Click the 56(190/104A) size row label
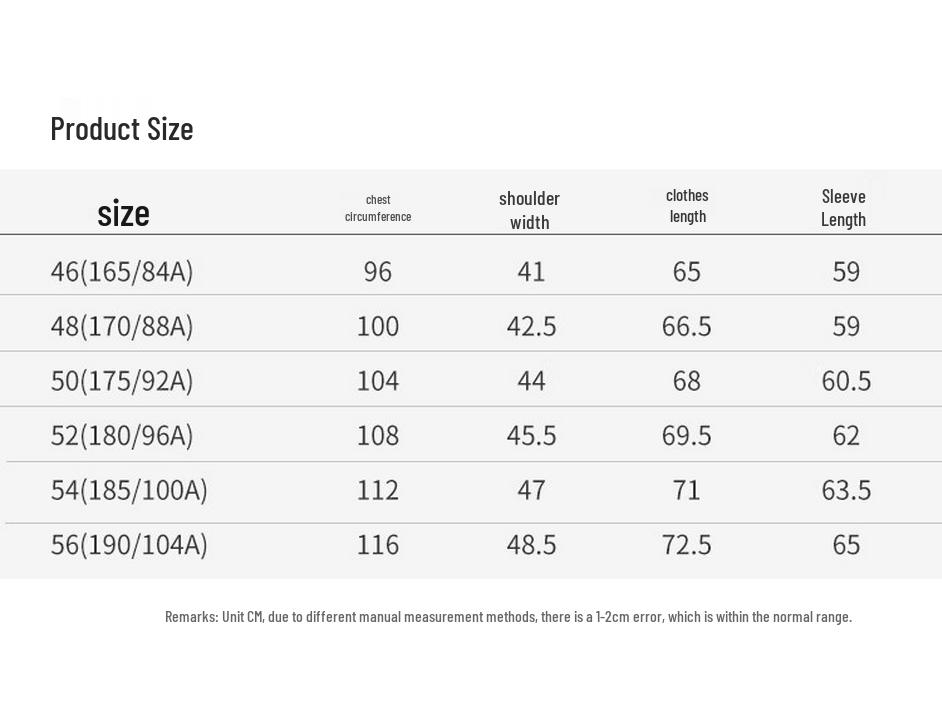942x707 pixels. pos(129,545)
